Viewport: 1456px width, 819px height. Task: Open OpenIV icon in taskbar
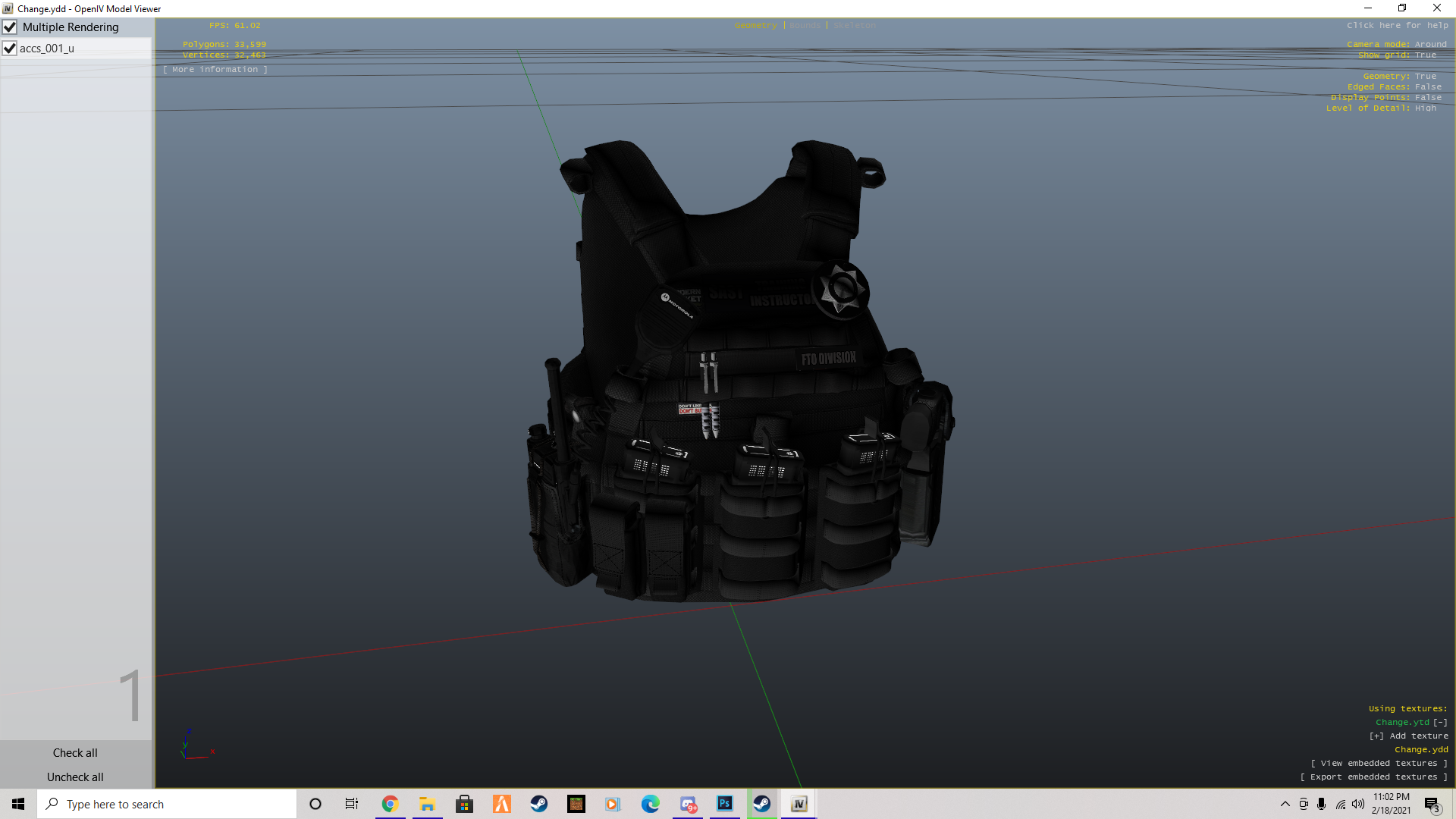pos(799,804)
